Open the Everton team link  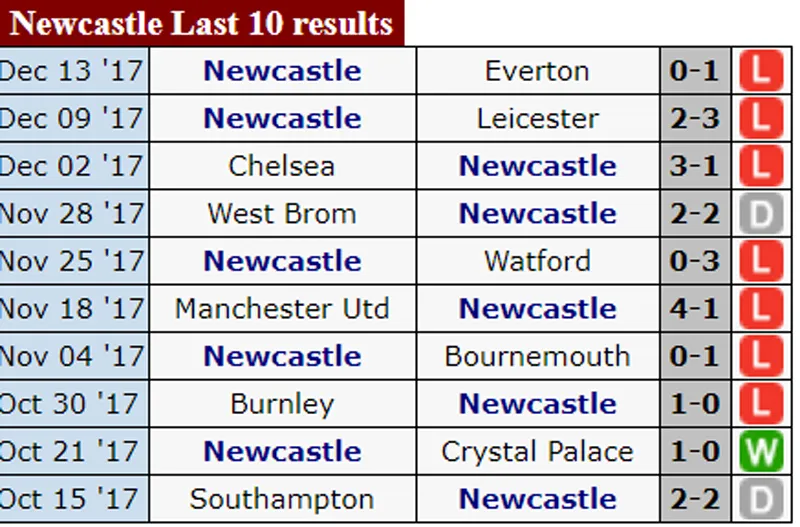click(x=537, y=71)
